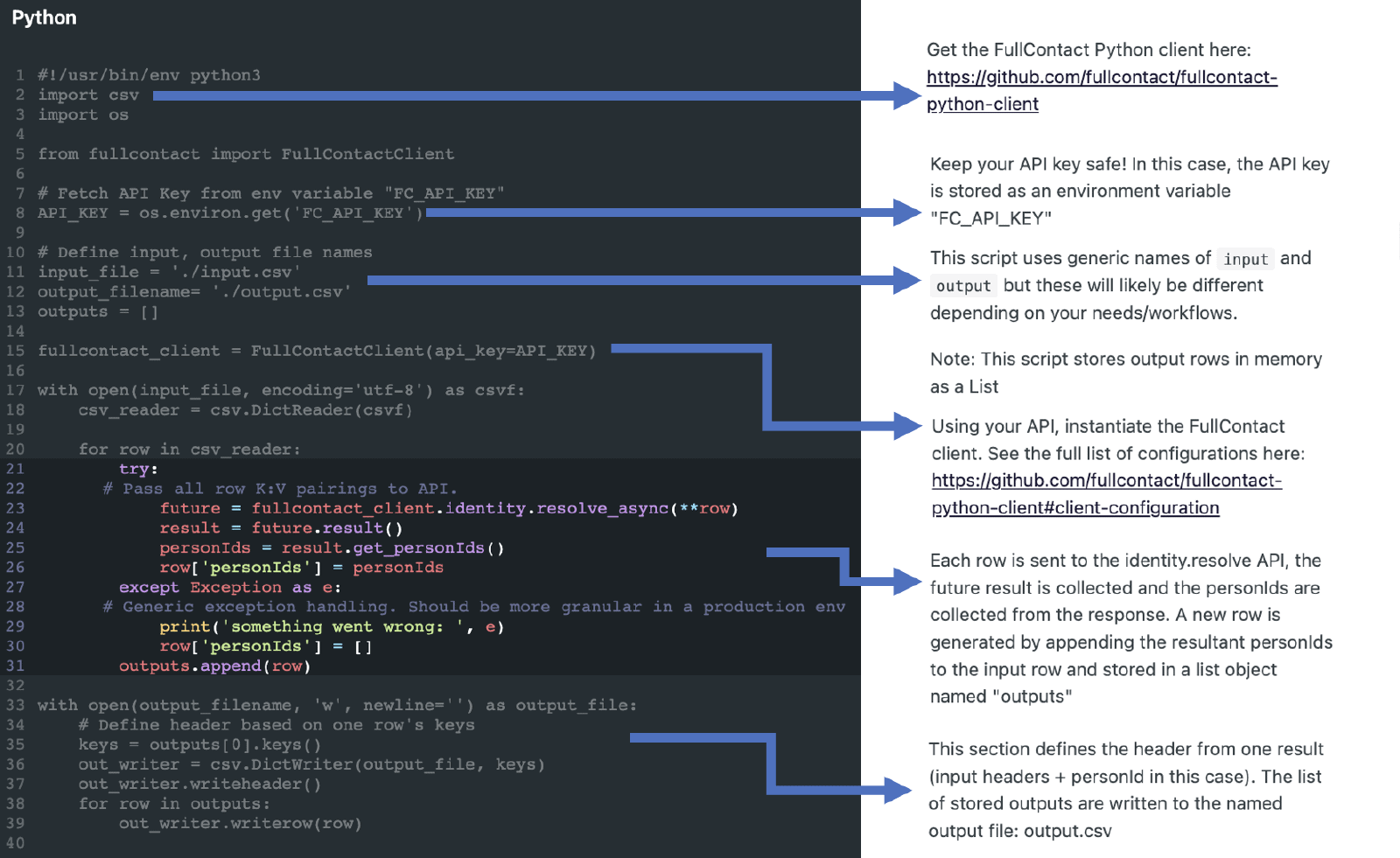Click the "try:" keyword in the code
1400x858 pixels.
tap(138, 469)
